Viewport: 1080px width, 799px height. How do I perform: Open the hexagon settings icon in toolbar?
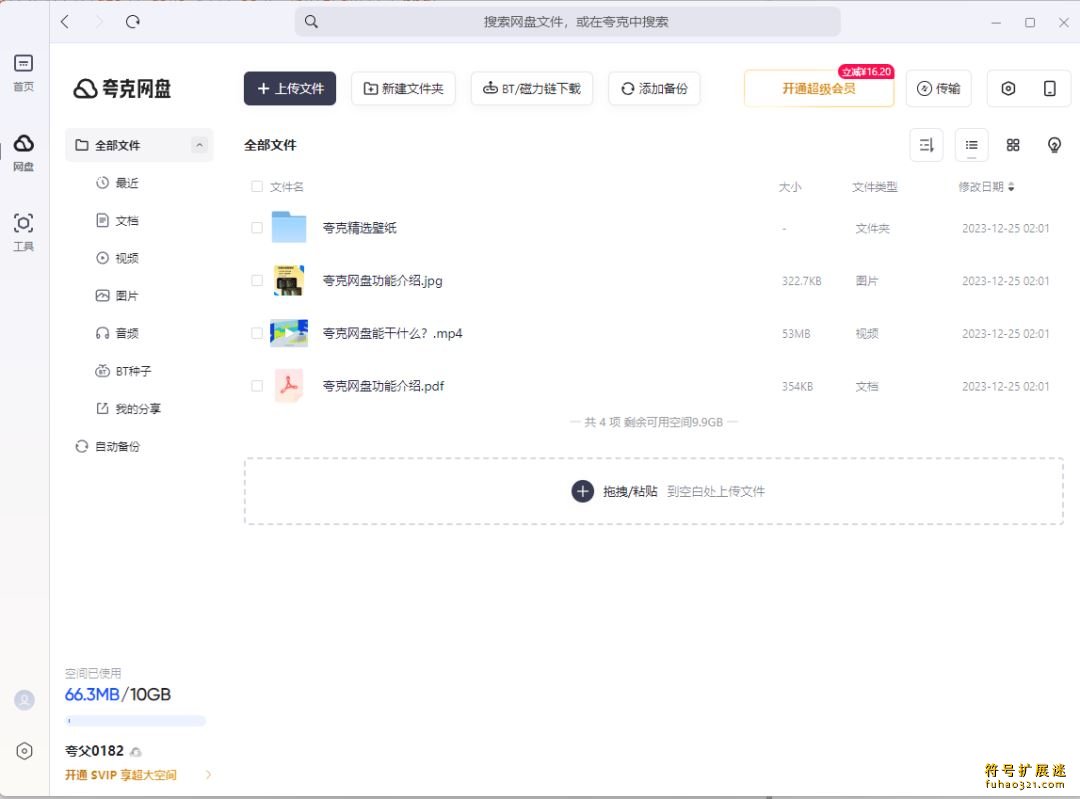tap(1008, 88)
